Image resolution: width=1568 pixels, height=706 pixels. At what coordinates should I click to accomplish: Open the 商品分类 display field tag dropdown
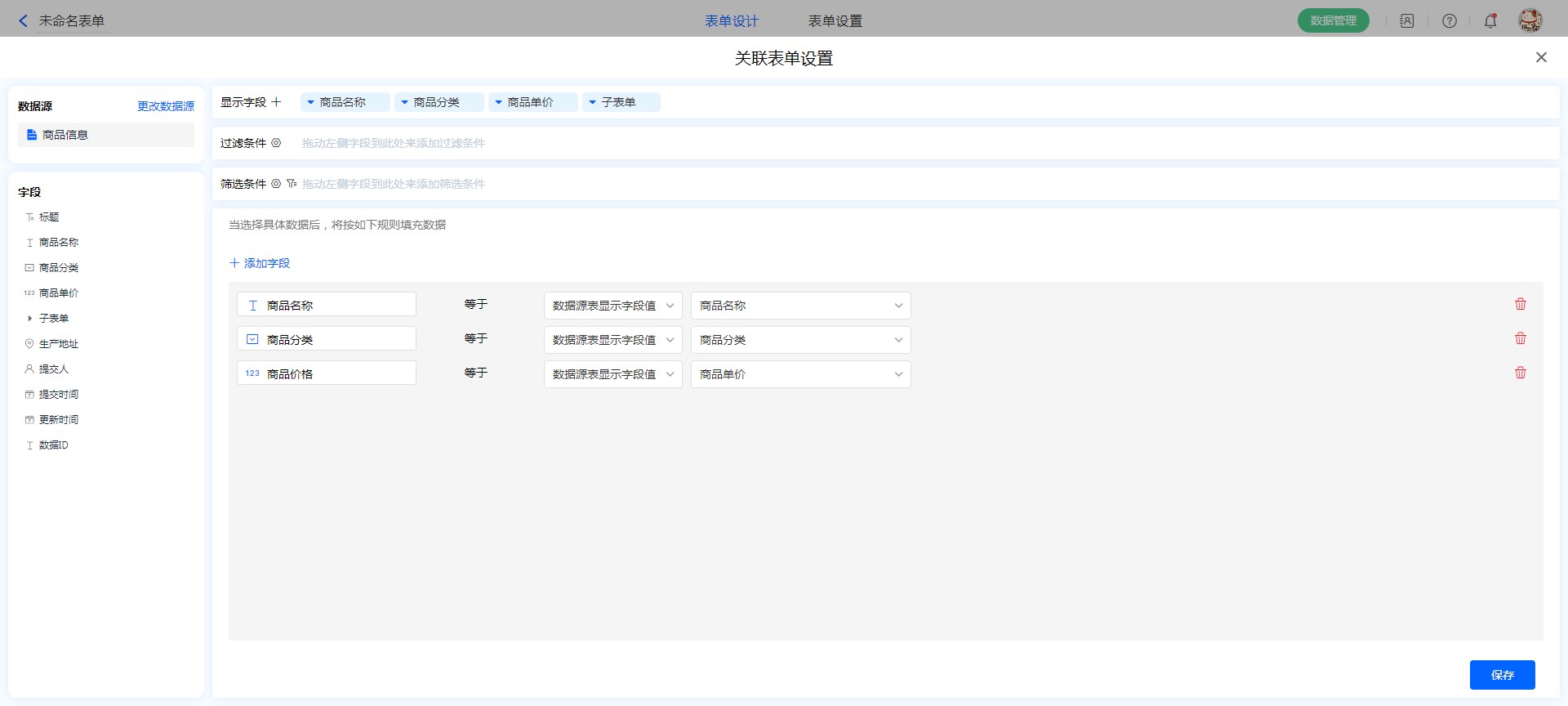[405, 102]
